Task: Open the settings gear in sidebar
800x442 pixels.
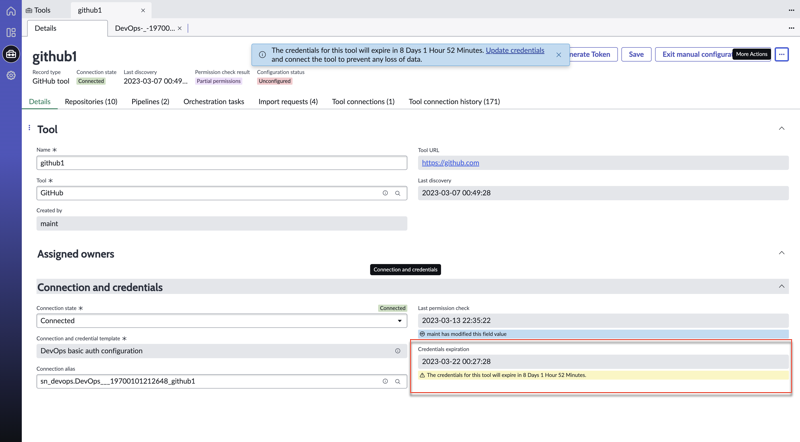Action: pyautogui.click(x=11, y=76)
